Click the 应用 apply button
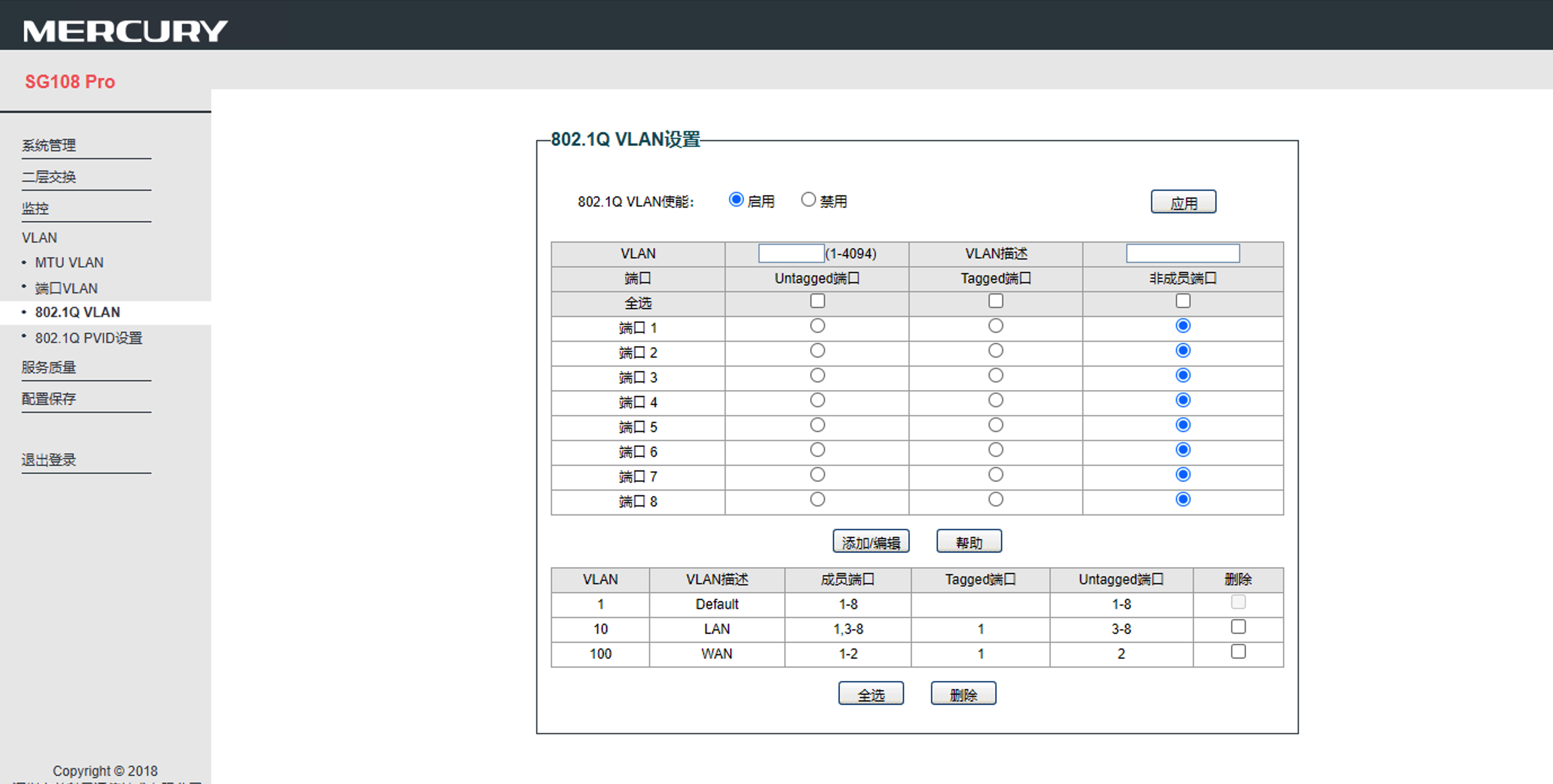The height and width of the screenshot is (784, 1553). 1183,202
